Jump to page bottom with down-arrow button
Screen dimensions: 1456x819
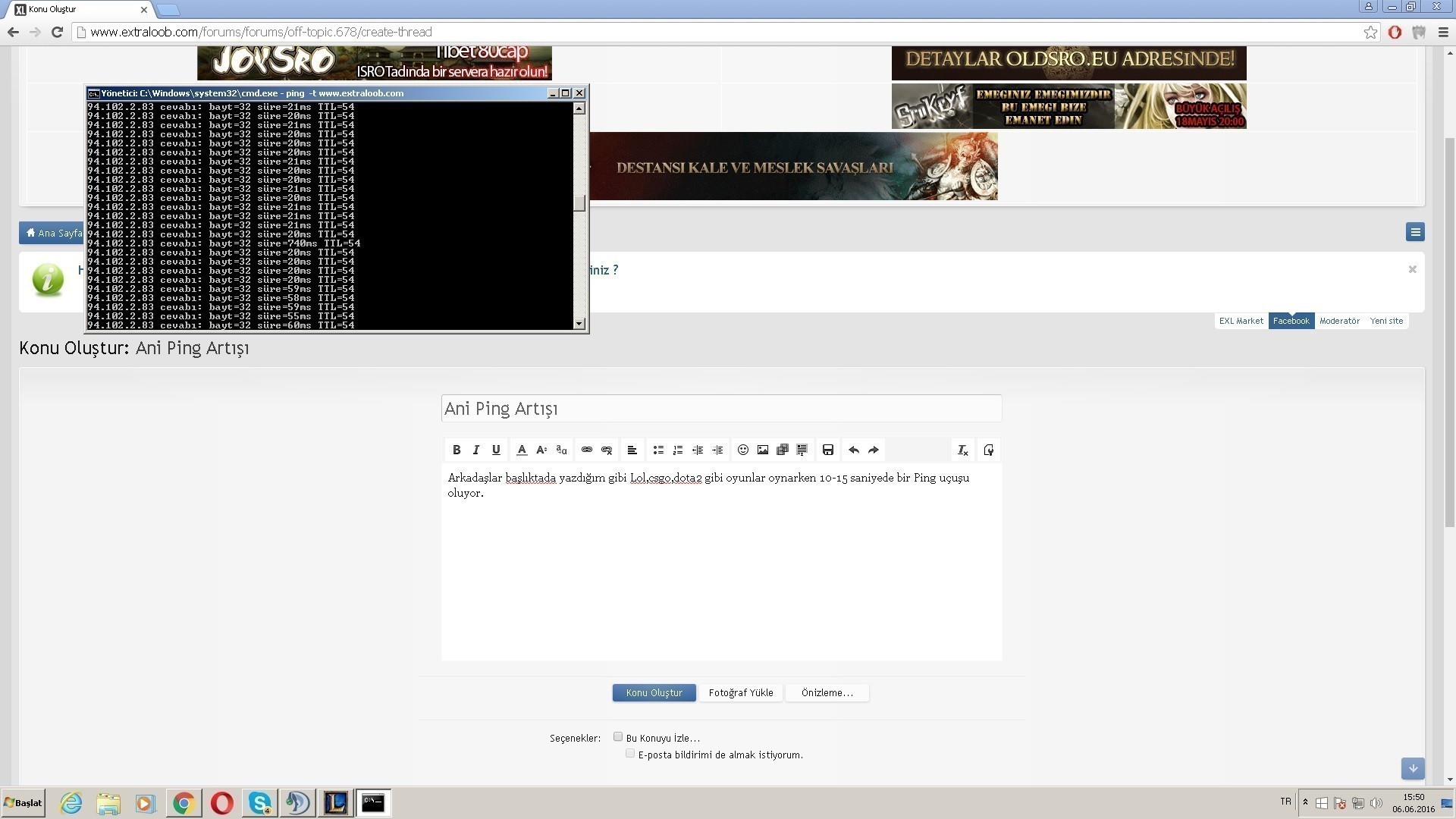coord(1413,768)
